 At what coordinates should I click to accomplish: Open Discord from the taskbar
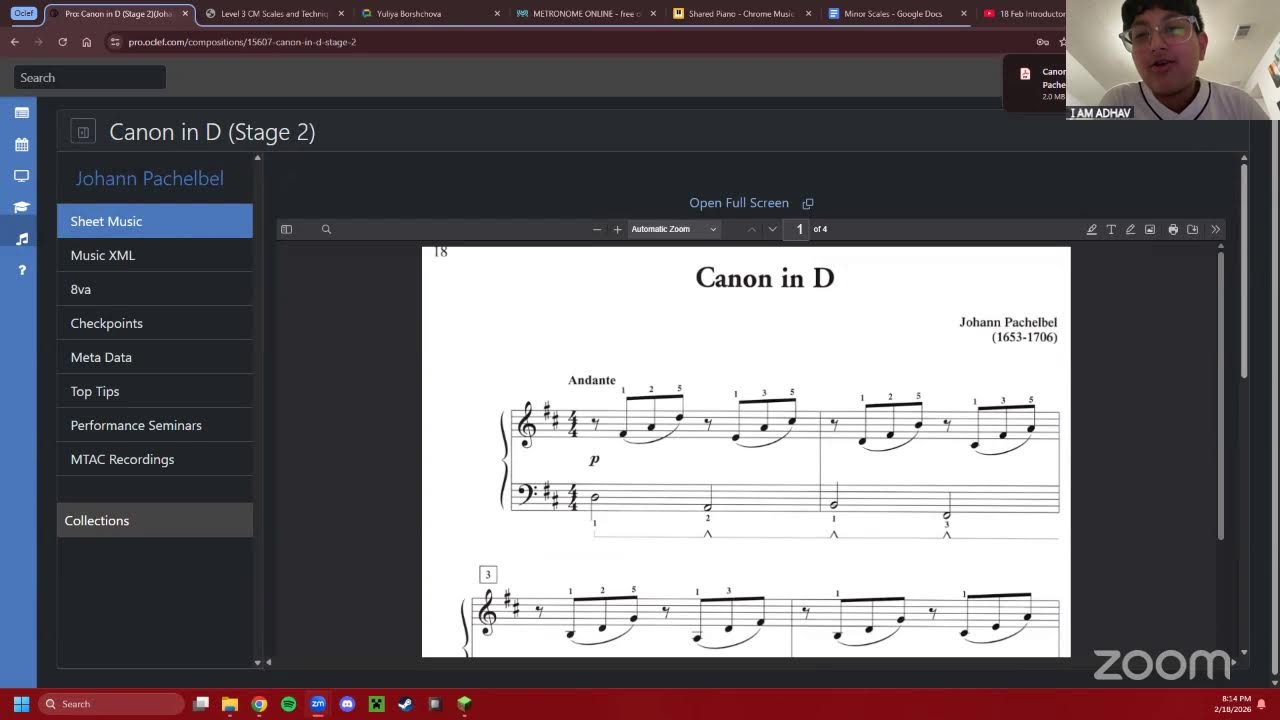(x=347, y=704)
